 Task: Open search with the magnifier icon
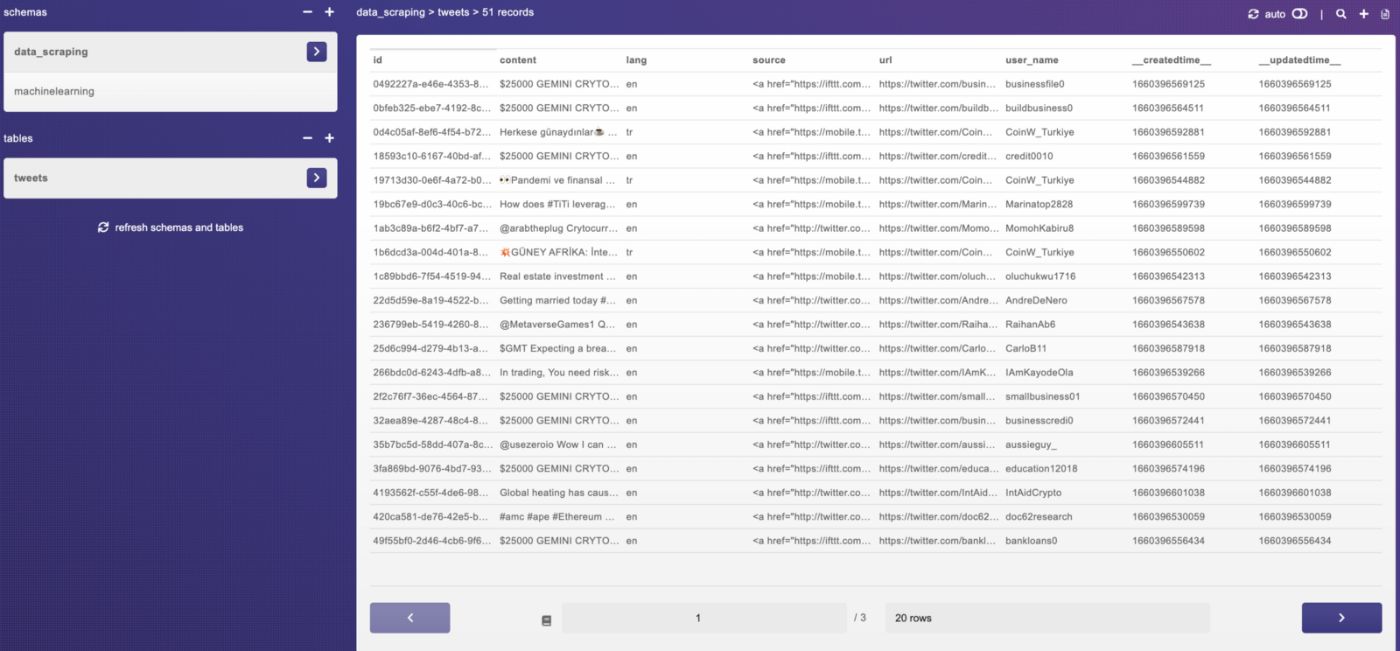1341,14
